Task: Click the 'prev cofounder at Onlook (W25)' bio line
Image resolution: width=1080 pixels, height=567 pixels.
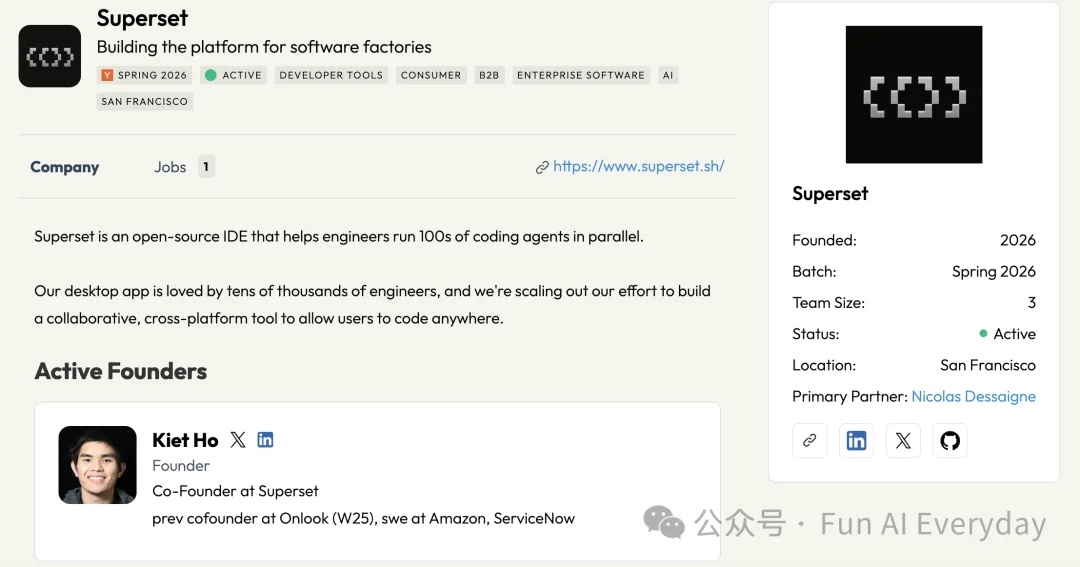Action: (x=363, y=519)
